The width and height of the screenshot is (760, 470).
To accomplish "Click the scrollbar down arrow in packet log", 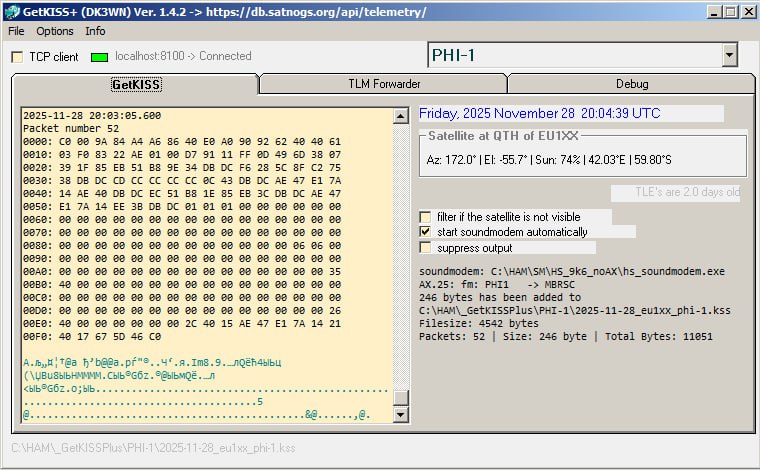I will [401, 413].
